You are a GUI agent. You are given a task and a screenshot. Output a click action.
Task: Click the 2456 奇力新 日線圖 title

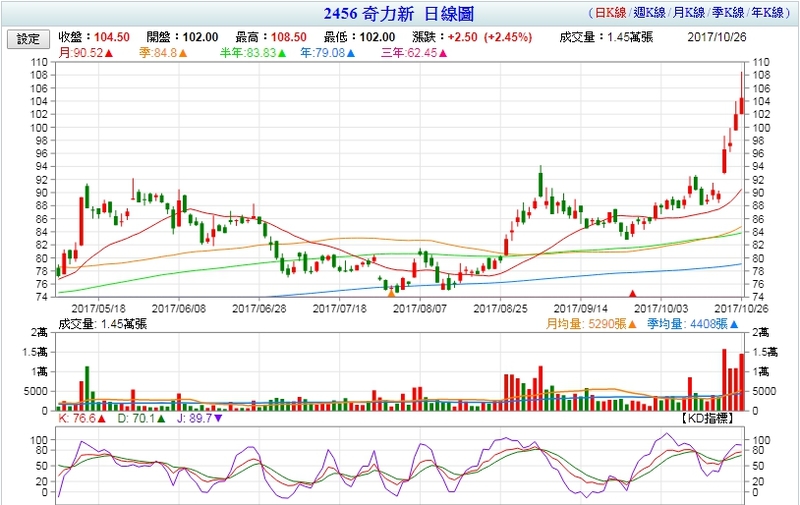399,14
